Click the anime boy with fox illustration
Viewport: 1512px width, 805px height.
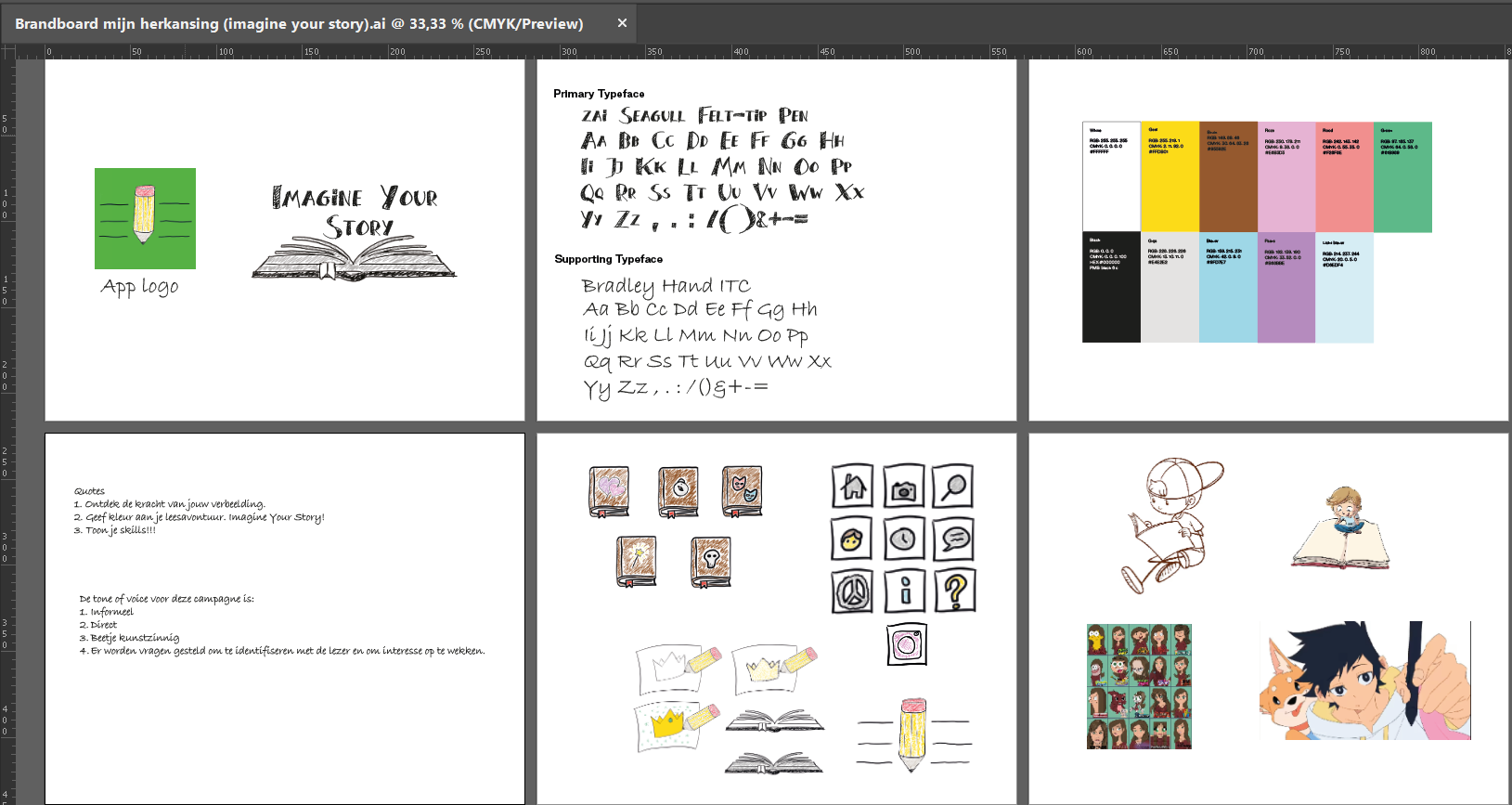click(1364, 681)
